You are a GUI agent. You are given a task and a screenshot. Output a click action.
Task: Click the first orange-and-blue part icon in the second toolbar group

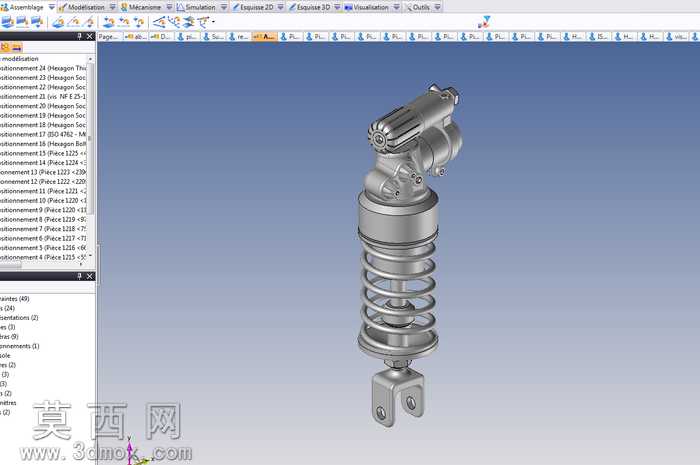click(58, 22)
